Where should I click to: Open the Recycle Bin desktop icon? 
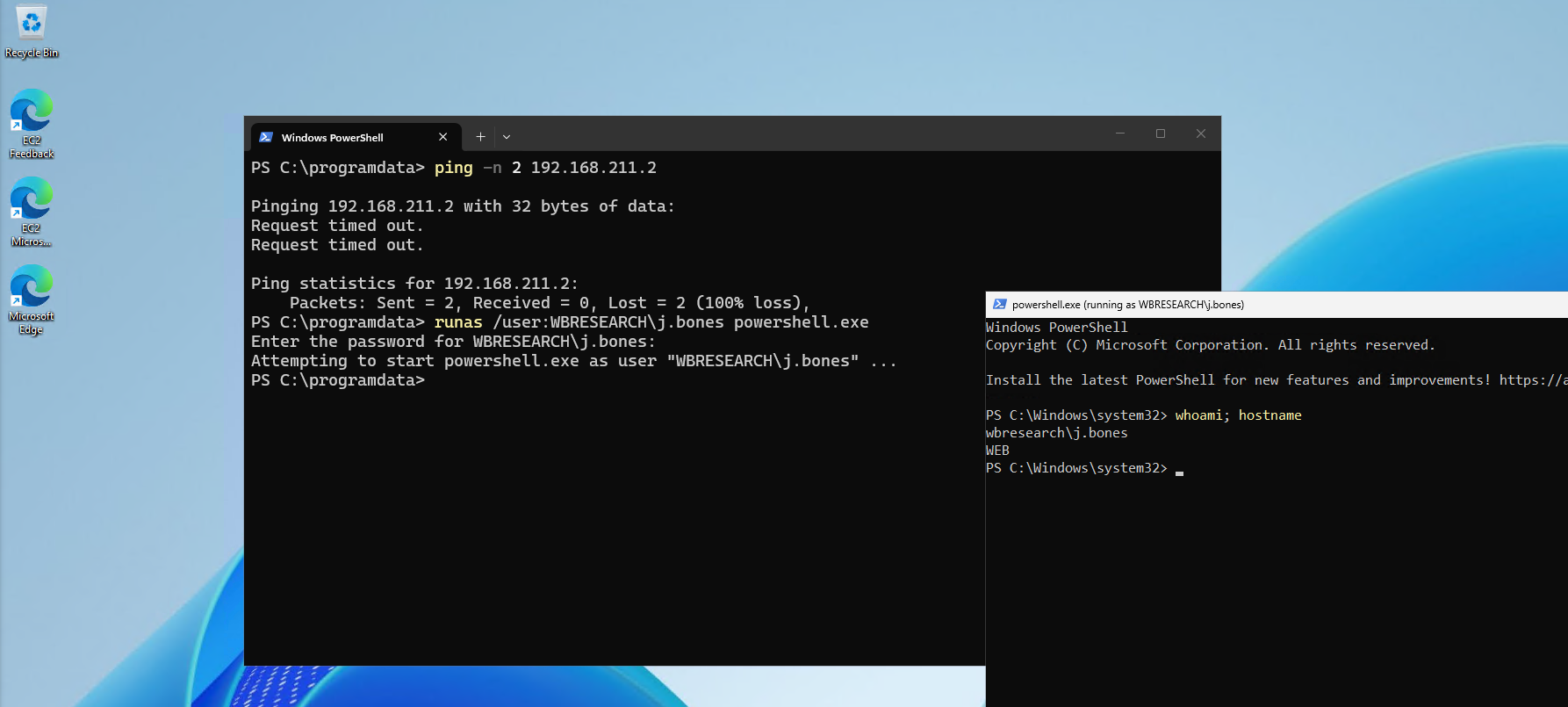[x=32, y=32]
